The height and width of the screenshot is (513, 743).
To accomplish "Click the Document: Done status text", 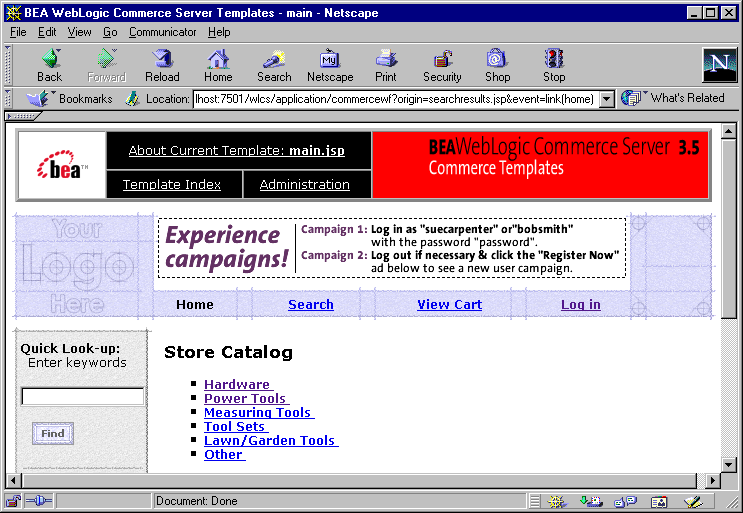I will pyautogui.click(x=197, y=501).
